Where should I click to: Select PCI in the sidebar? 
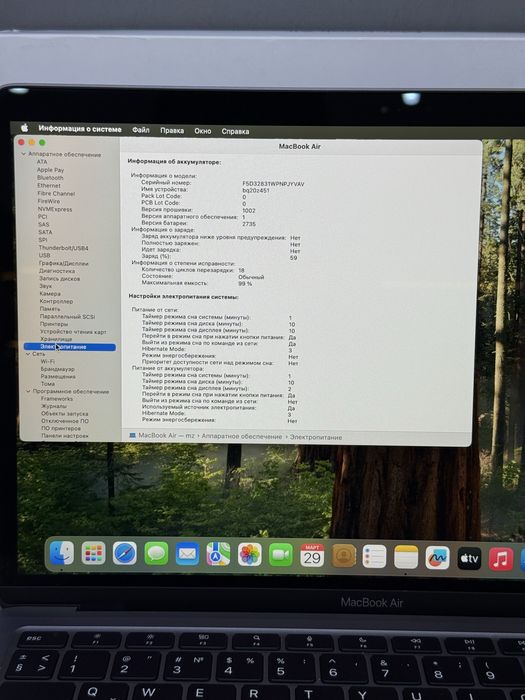42,217
